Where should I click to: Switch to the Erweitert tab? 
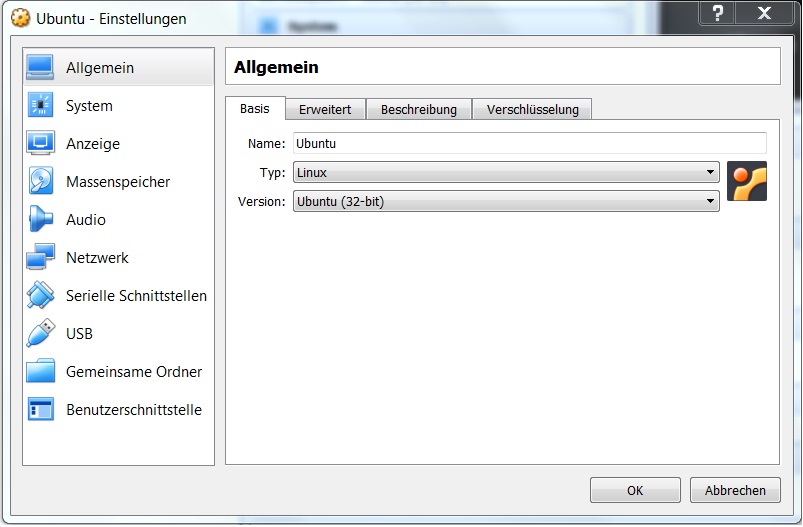325,110
